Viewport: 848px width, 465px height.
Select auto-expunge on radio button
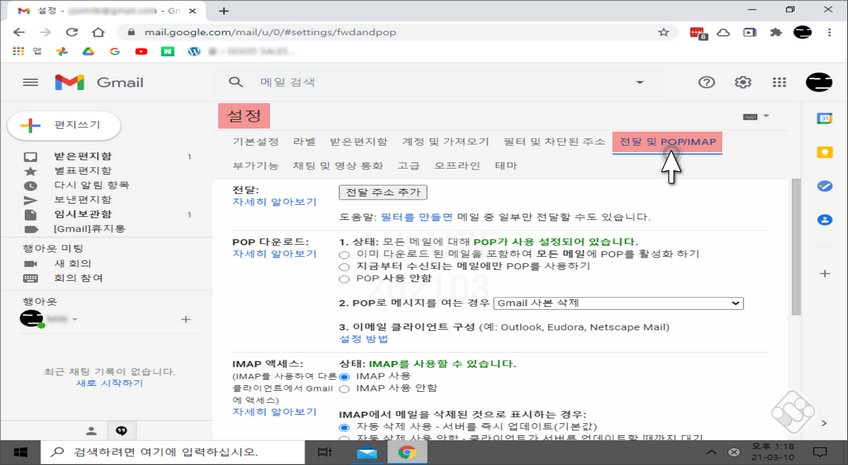[344, 427]
